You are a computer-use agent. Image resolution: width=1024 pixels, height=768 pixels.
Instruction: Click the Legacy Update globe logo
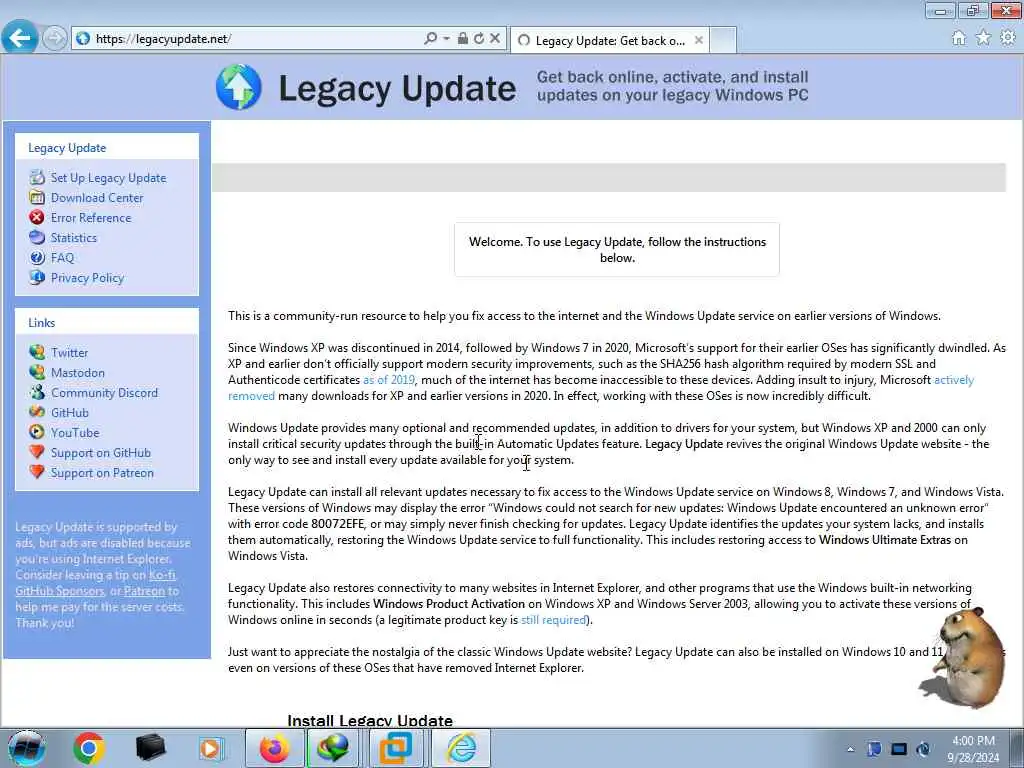(239, 87)
